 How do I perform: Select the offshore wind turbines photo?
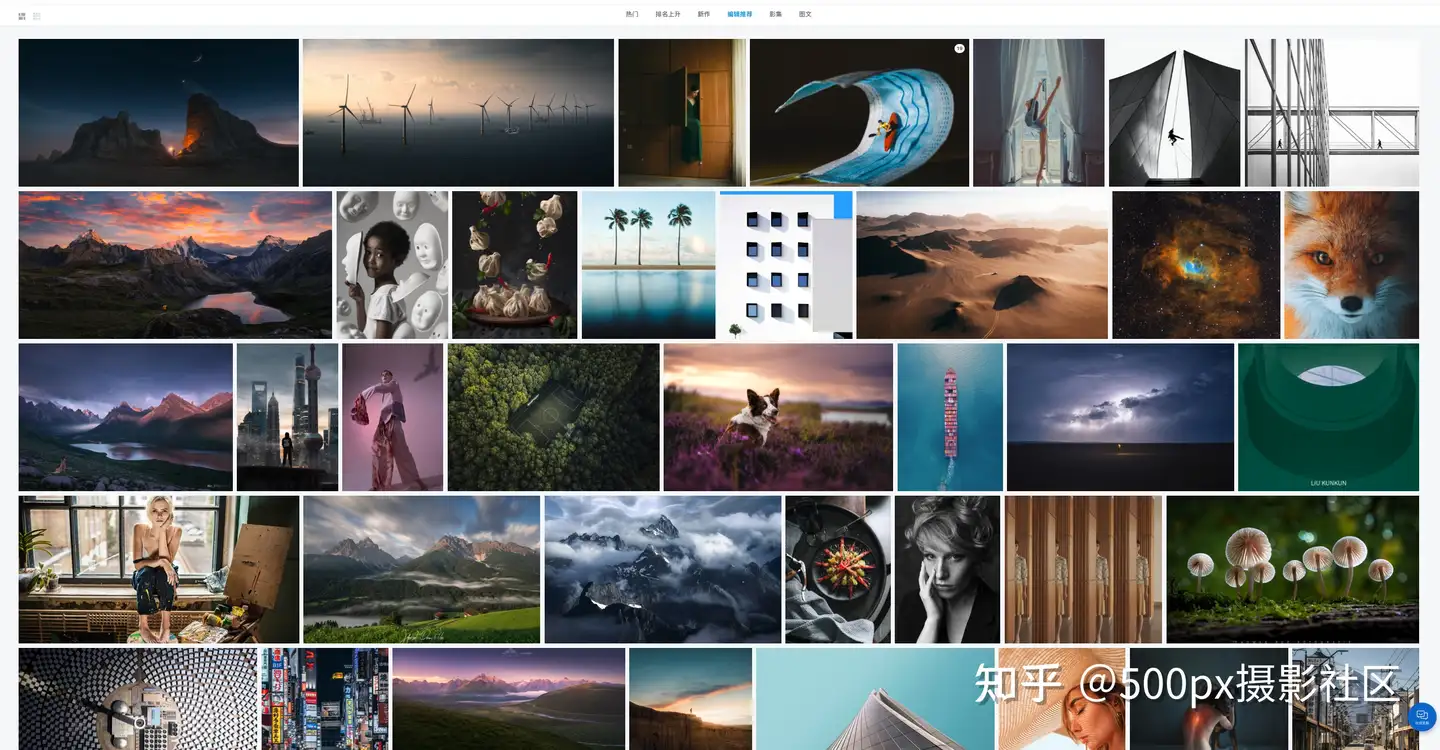click(x=457, y=112)
